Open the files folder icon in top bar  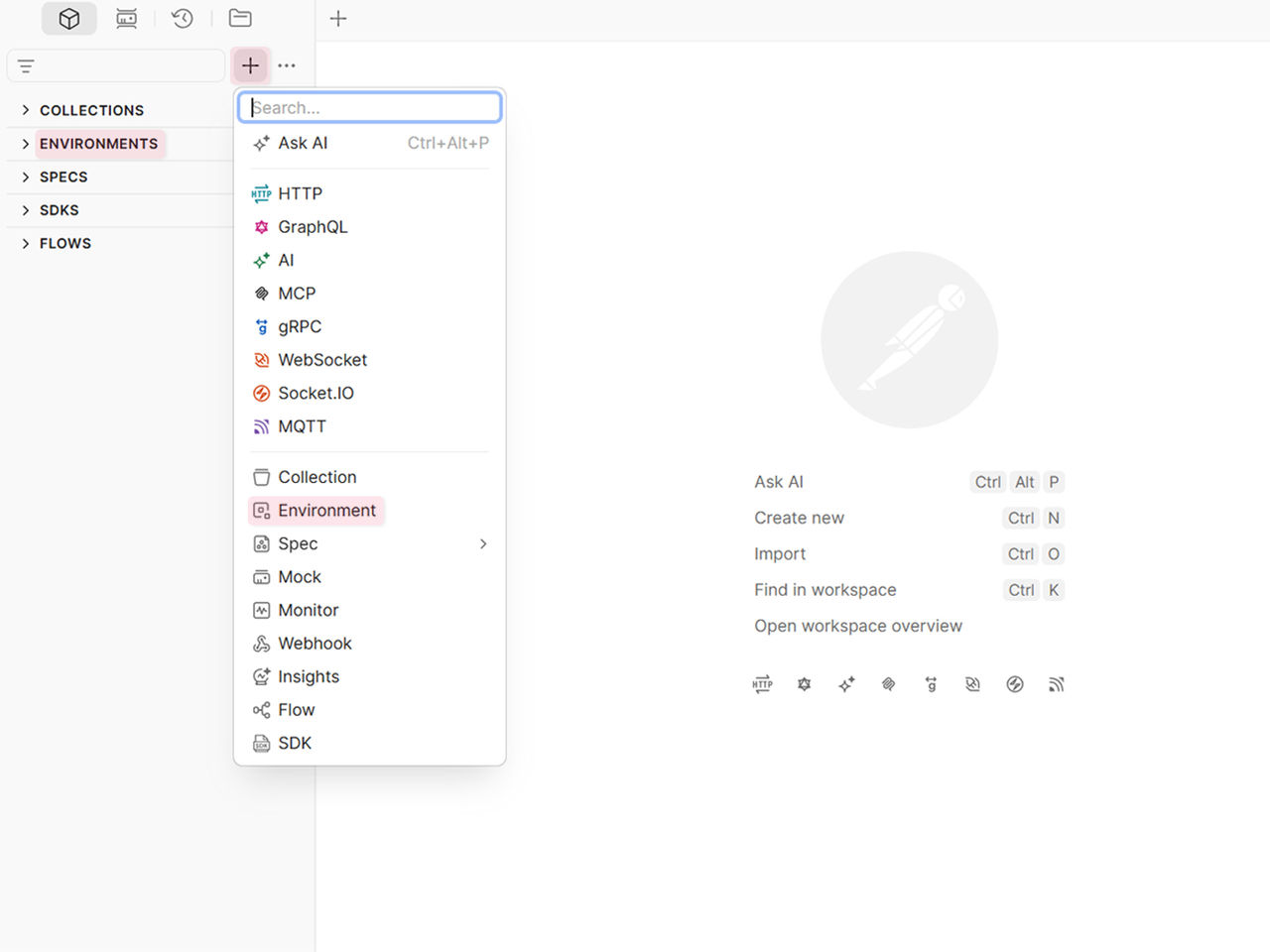240,19
